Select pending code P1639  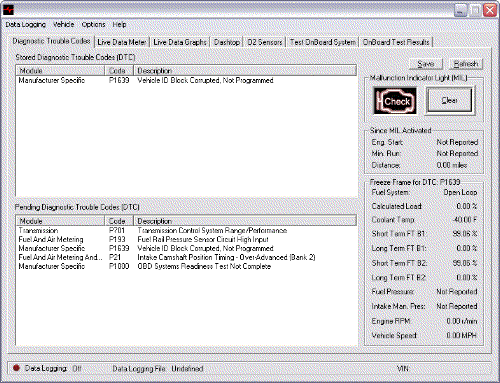point(119,248)
